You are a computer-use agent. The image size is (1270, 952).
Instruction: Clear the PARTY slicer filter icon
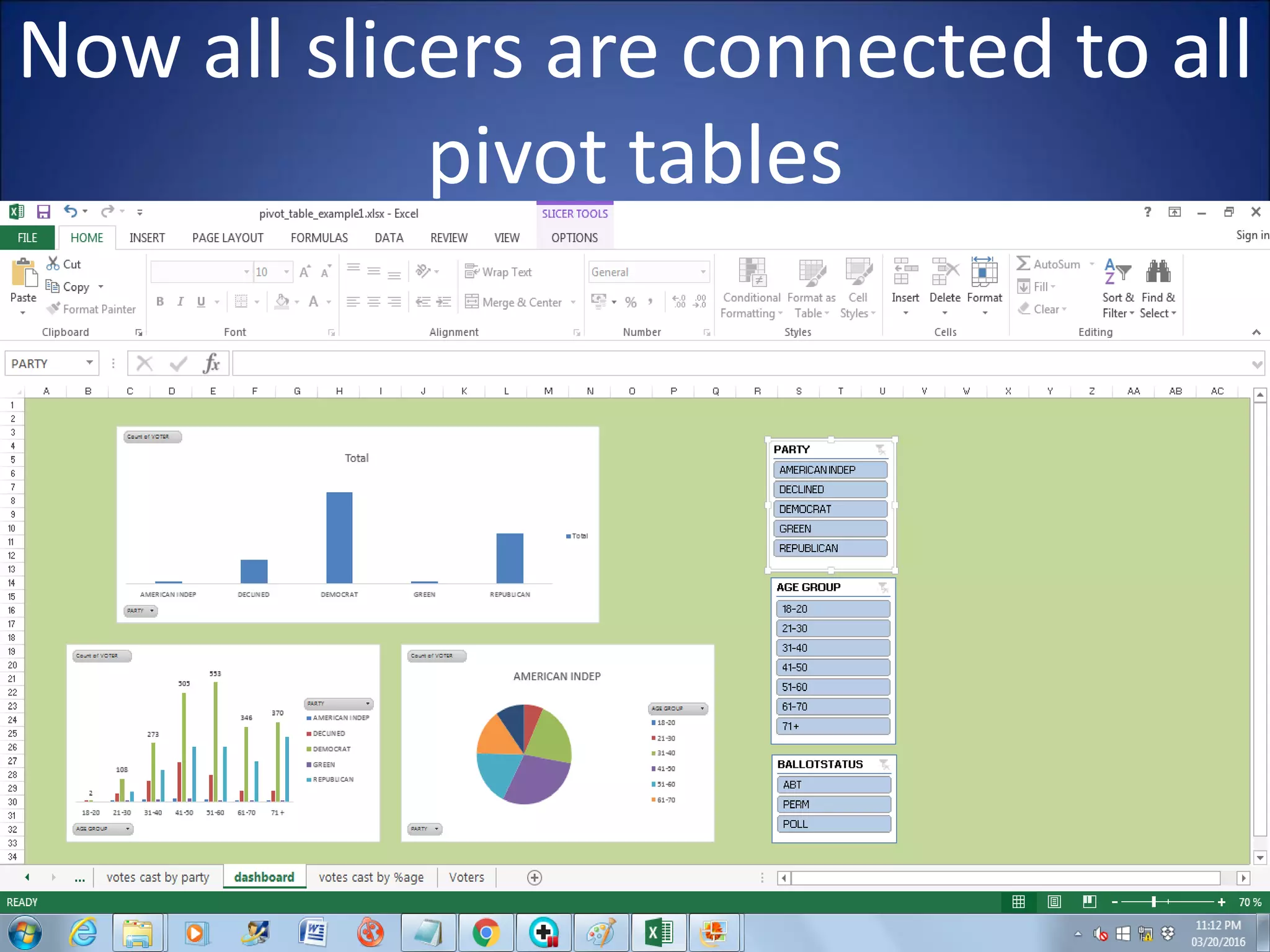click(x=881, y=449)
